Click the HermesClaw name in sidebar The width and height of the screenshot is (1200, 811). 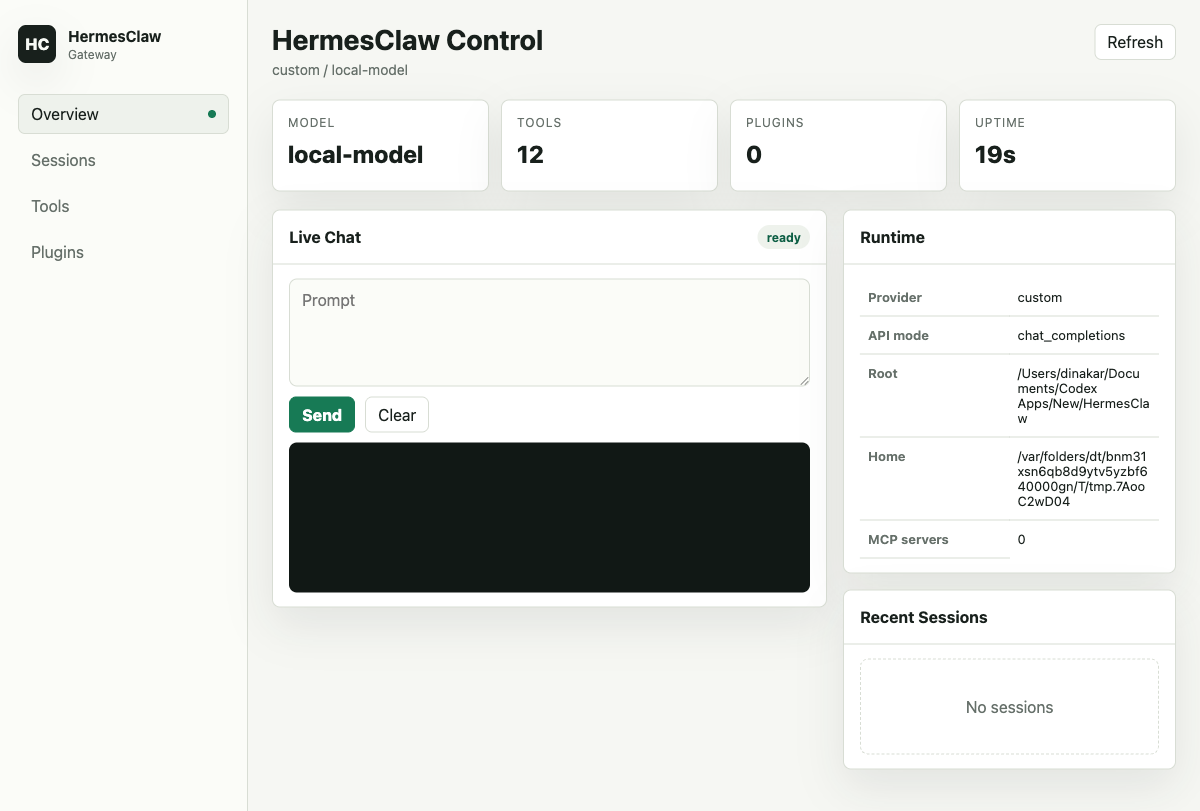pos(114,36)
